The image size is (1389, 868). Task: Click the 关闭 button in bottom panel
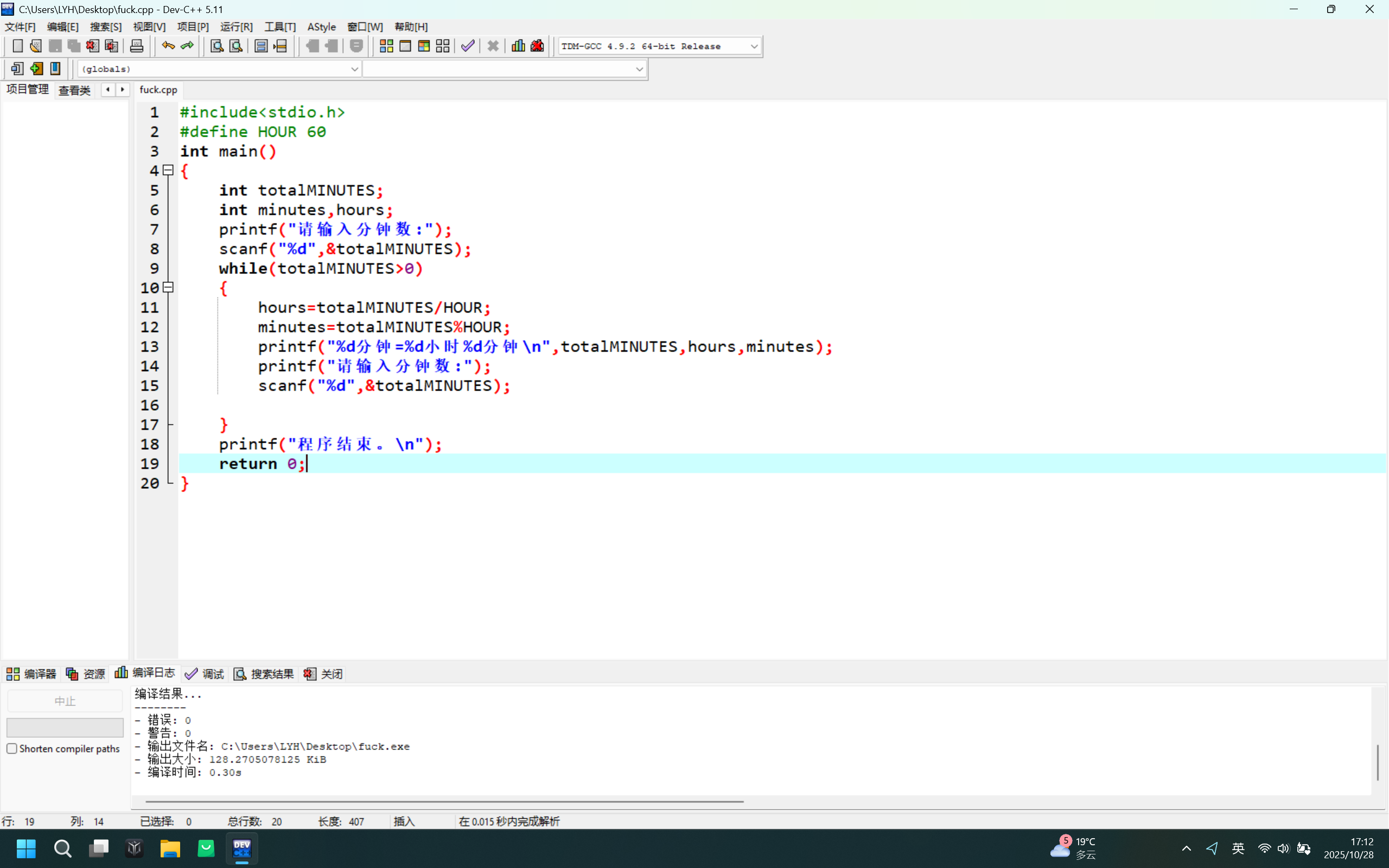[x=324, y=673]
